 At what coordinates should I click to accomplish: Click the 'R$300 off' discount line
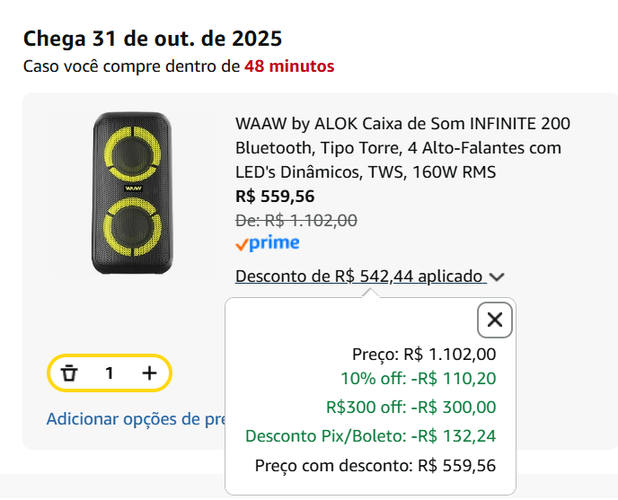(x=410, y=407)
